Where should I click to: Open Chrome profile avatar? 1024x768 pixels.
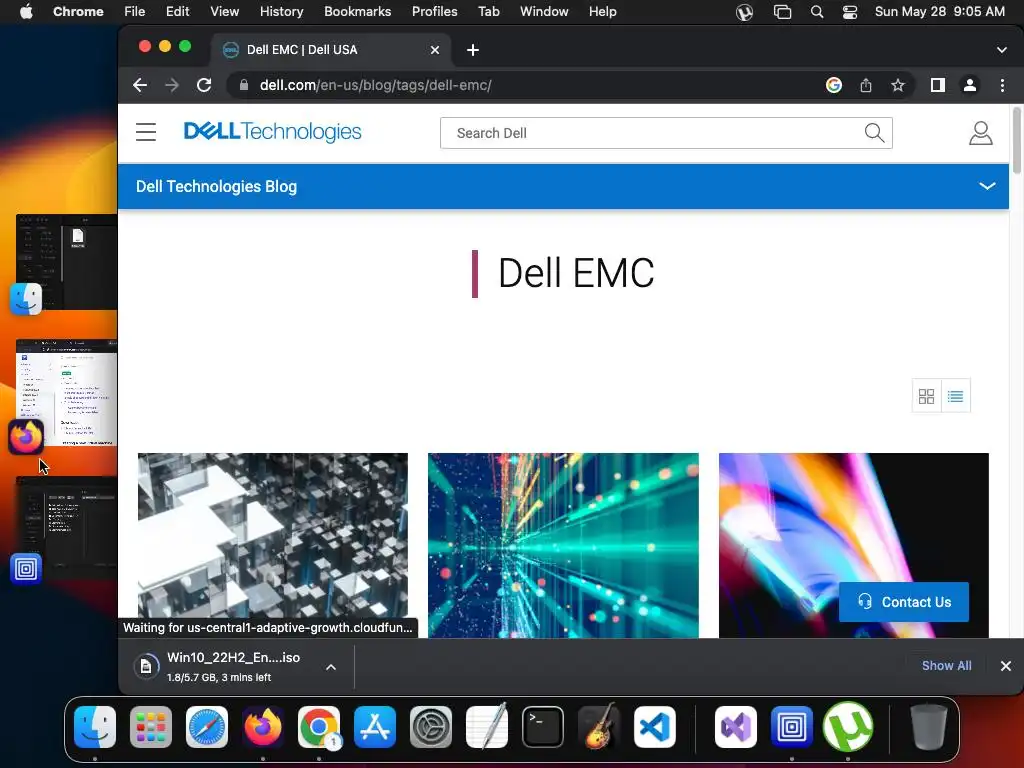(970, 85)
